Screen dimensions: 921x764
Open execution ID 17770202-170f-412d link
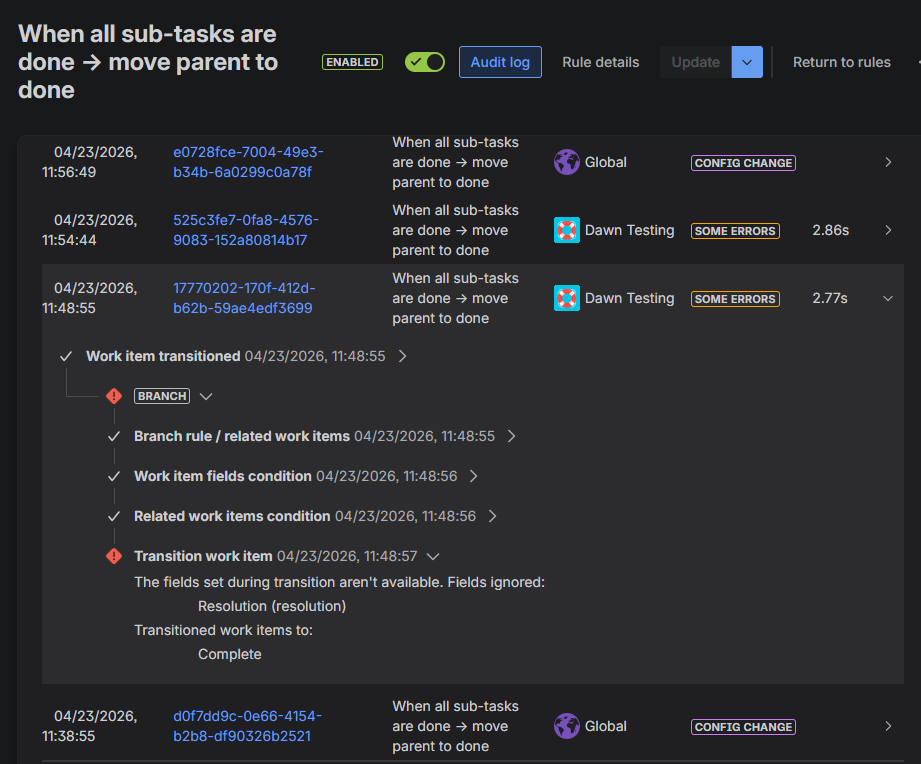[244, 298]
